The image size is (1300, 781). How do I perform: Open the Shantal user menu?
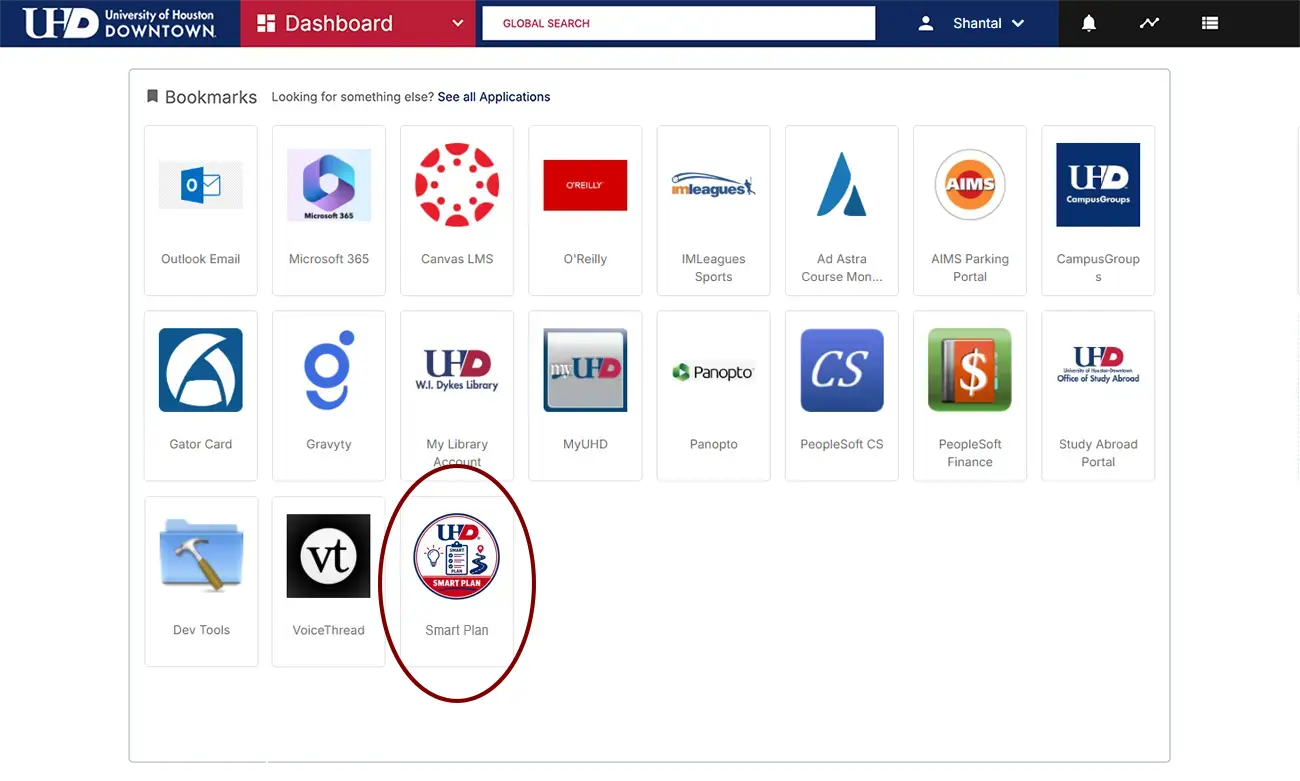coord(972,23)
